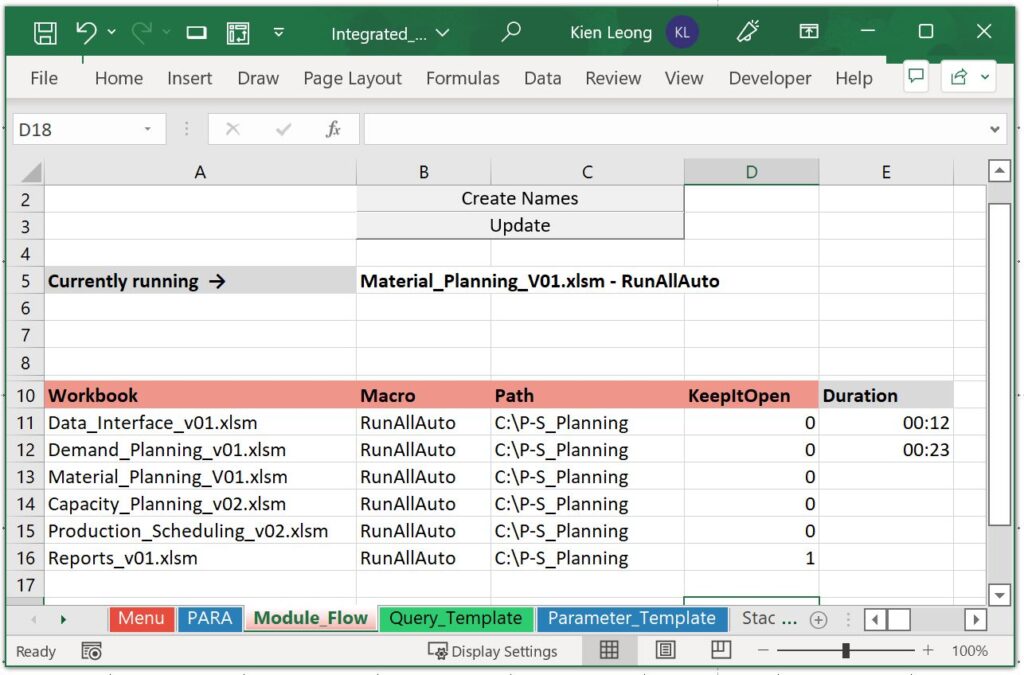The height and width of the screenshot is (675, 1024).
Task: Select the Data_Interface_v01.xlsm cell
Action: pos(200,422)
